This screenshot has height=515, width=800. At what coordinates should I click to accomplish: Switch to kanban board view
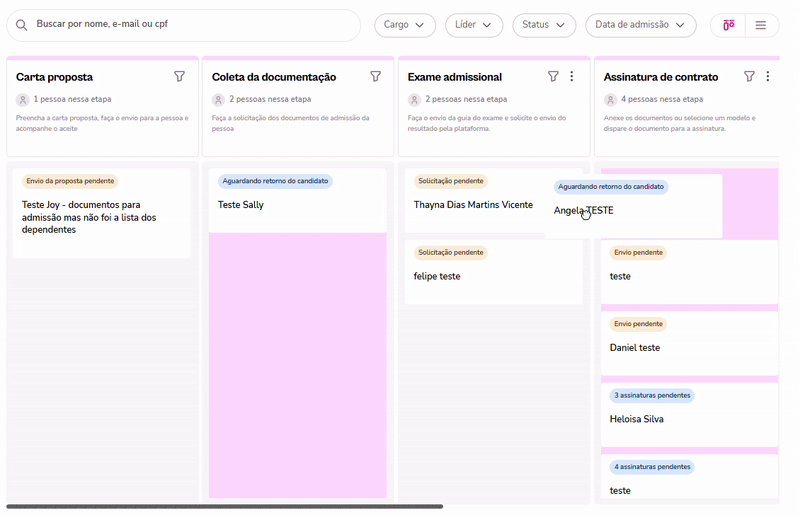coord(729,25)
